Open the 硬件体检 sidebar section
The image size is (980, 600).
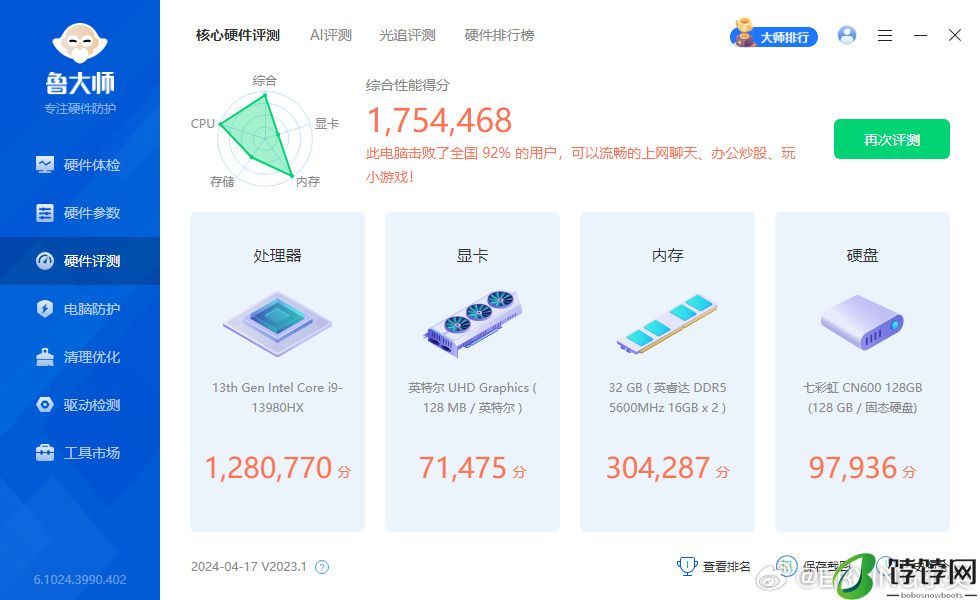pos(79,165)
